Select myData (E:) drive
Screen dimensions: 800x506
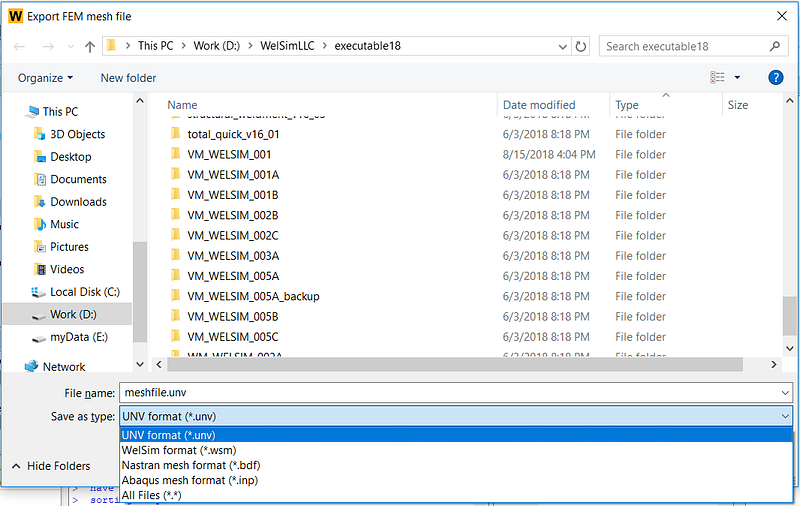pos(79,337)
